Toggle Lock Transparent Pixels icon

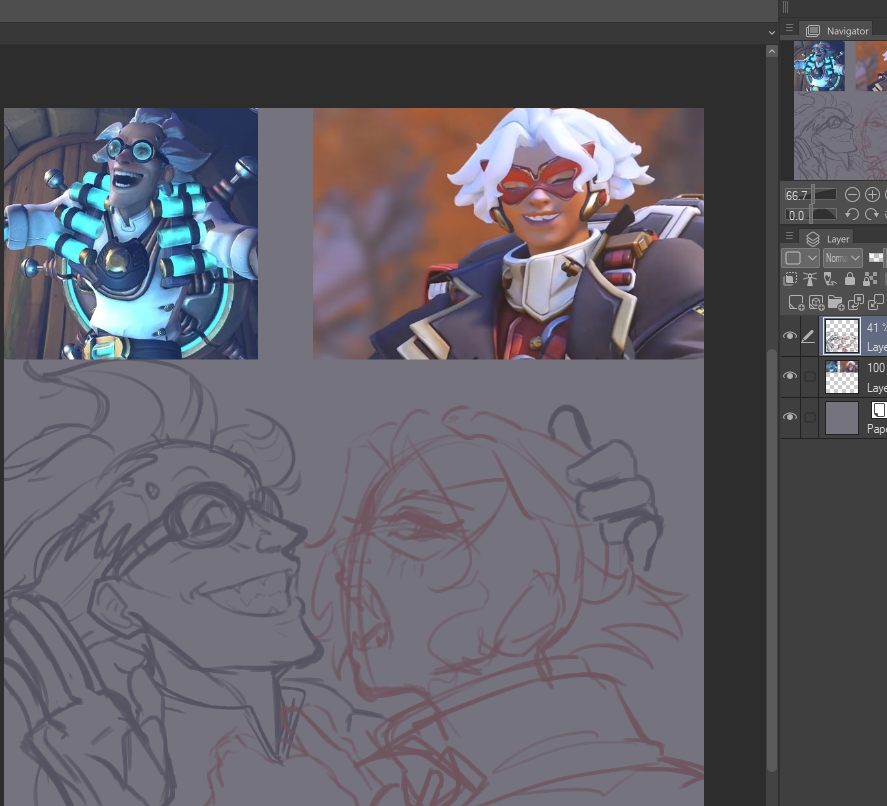(x=870, y=278)
